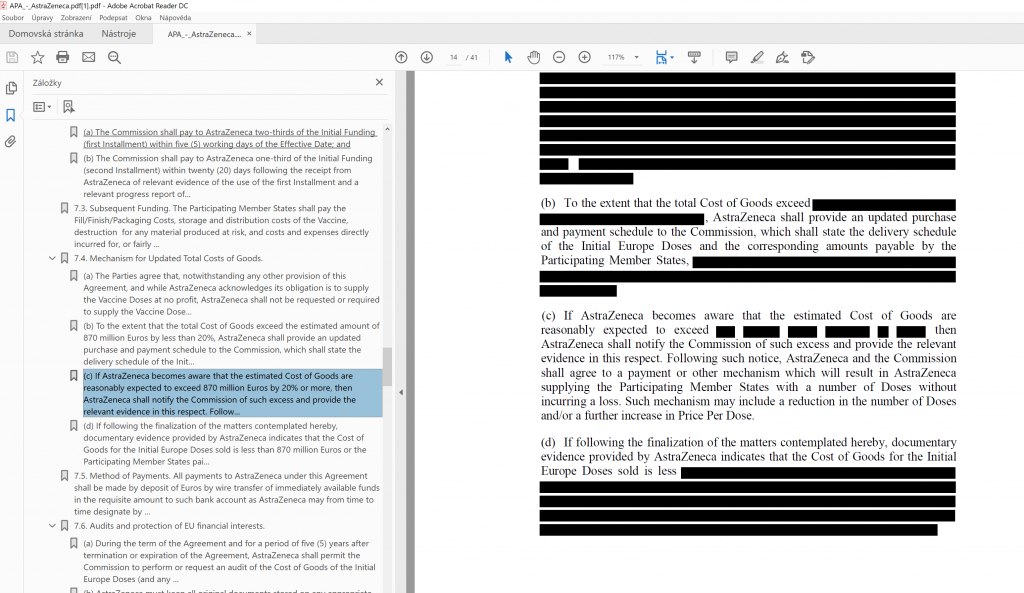Collapse the 7.6 Audits and protection bookmark
This screenshot has width=1024, height=593.
click(52, 526)
